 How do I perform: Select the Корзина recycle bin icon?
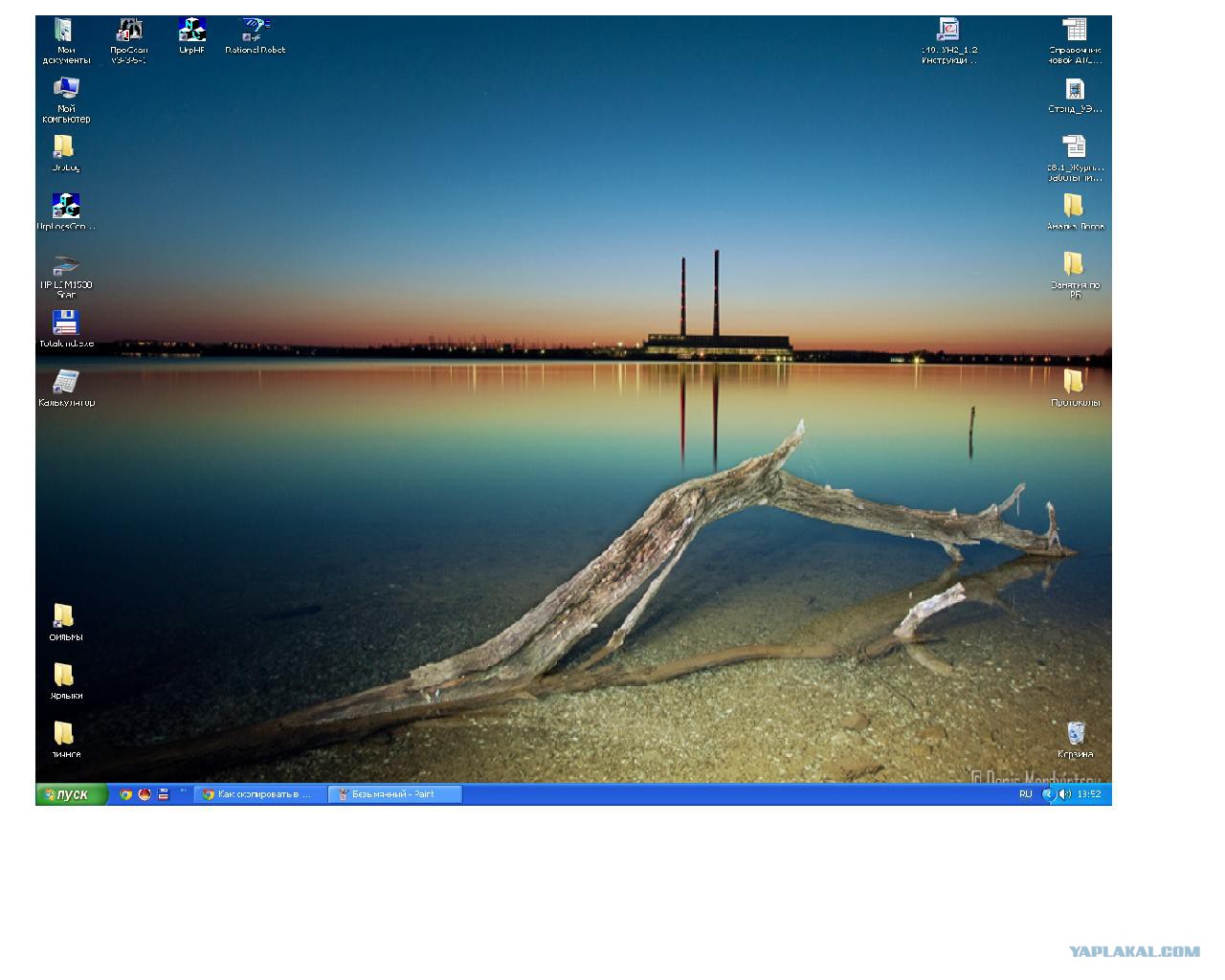1075,740
